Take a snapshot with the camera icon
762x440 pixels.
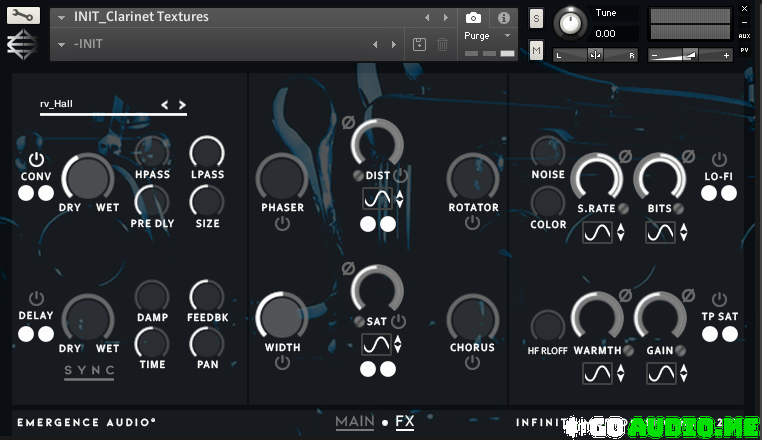[x=473, y=18]
